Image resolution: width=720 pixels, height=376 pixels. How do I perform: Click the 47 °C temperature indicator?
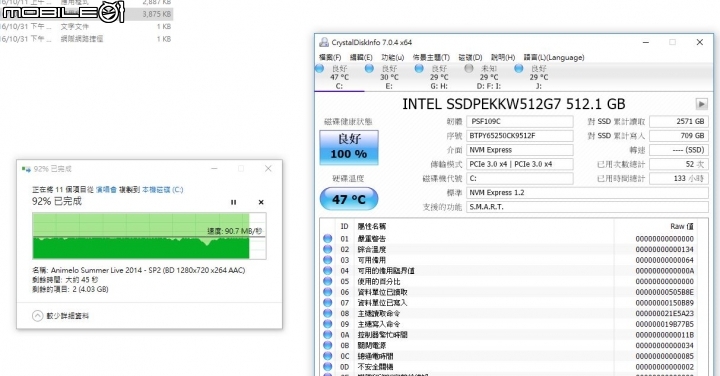point(349,199)
